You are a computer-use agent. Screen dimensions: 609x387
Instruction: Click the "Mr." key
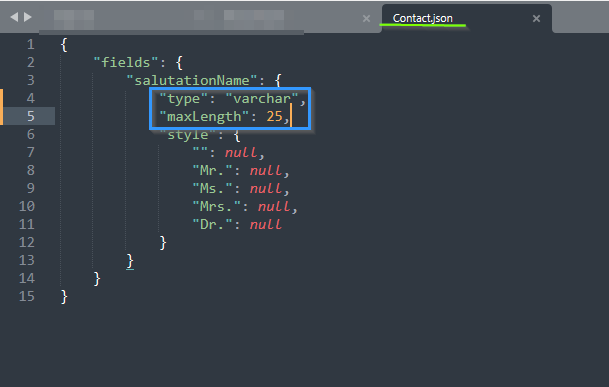(x=213, y=170)
